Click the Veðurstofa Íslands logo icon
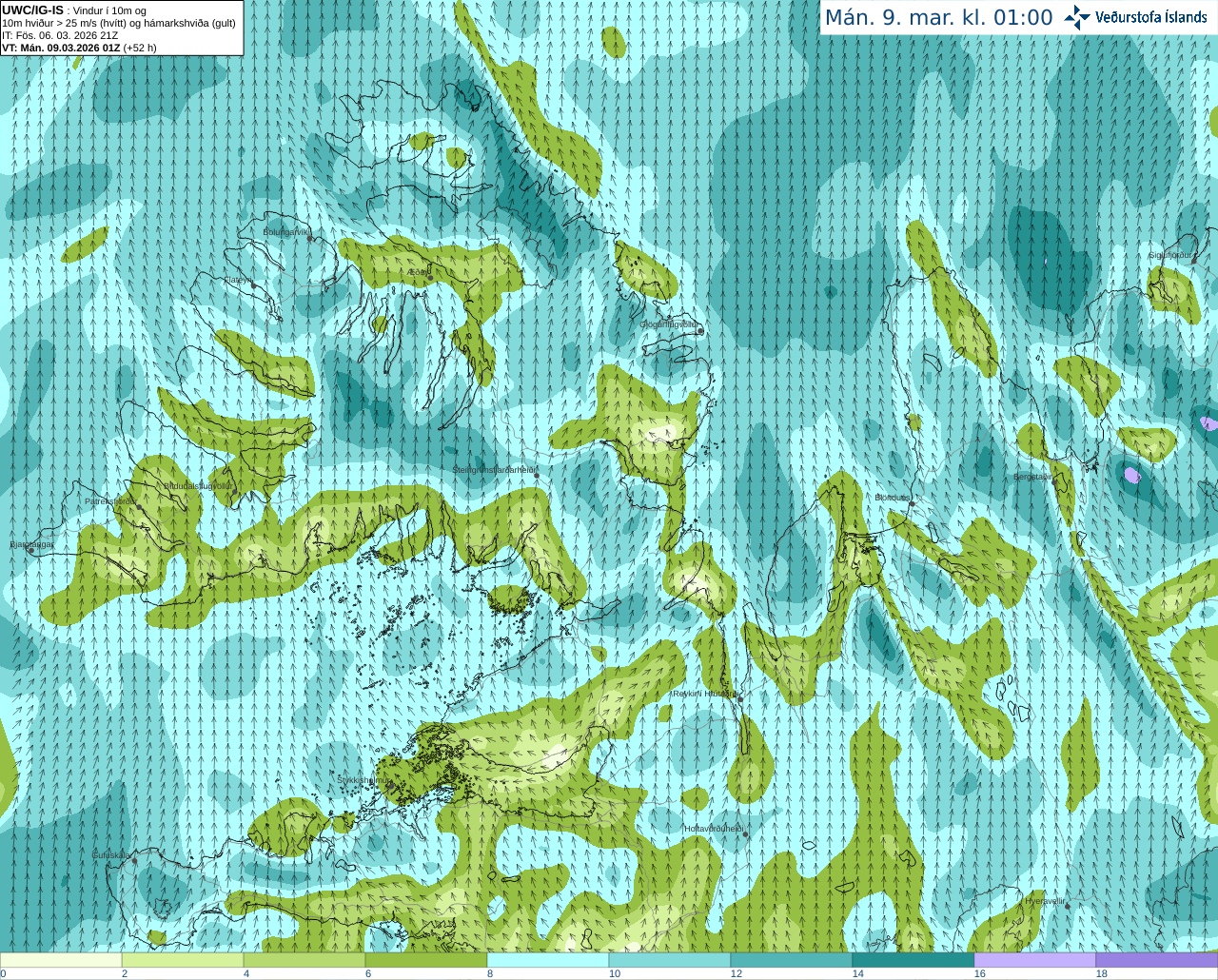Screen dimensions: 1218x980 tap(1077, 17)
